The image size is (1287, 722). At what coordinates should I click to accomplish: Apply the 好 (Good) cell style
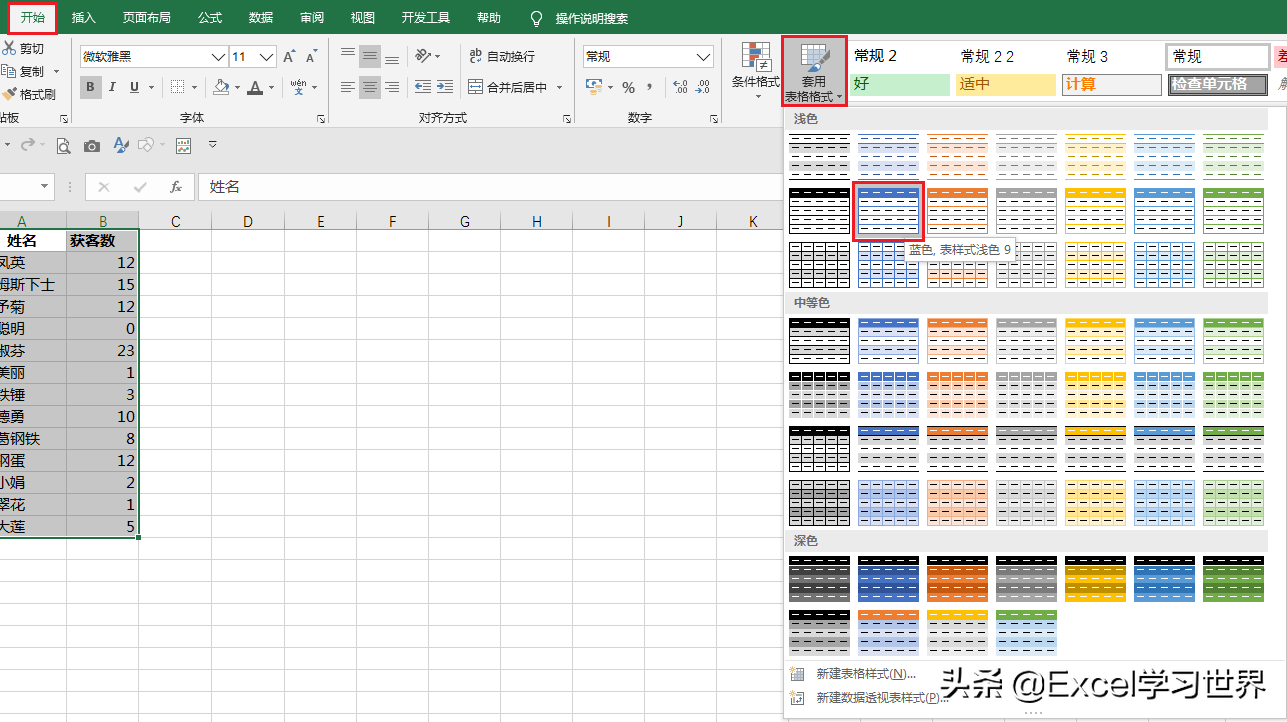[900, 85]
